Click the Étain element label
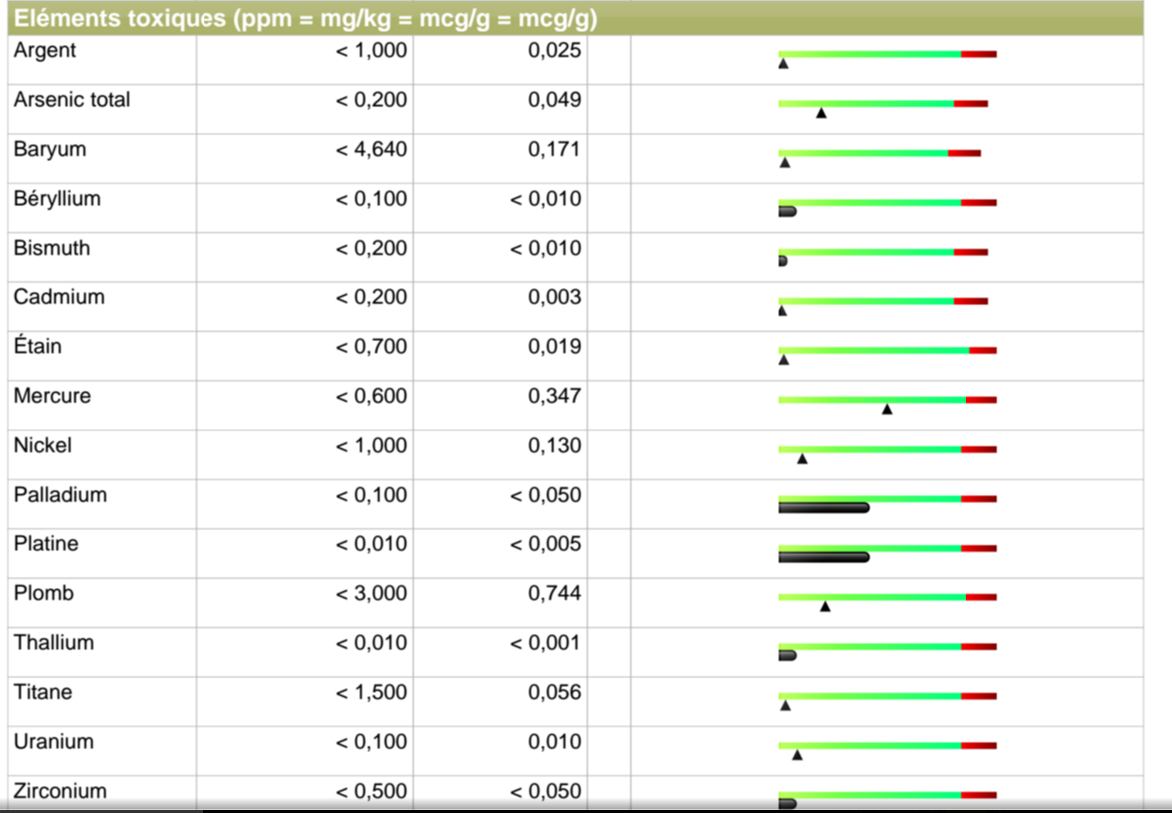 coord(38,347)
